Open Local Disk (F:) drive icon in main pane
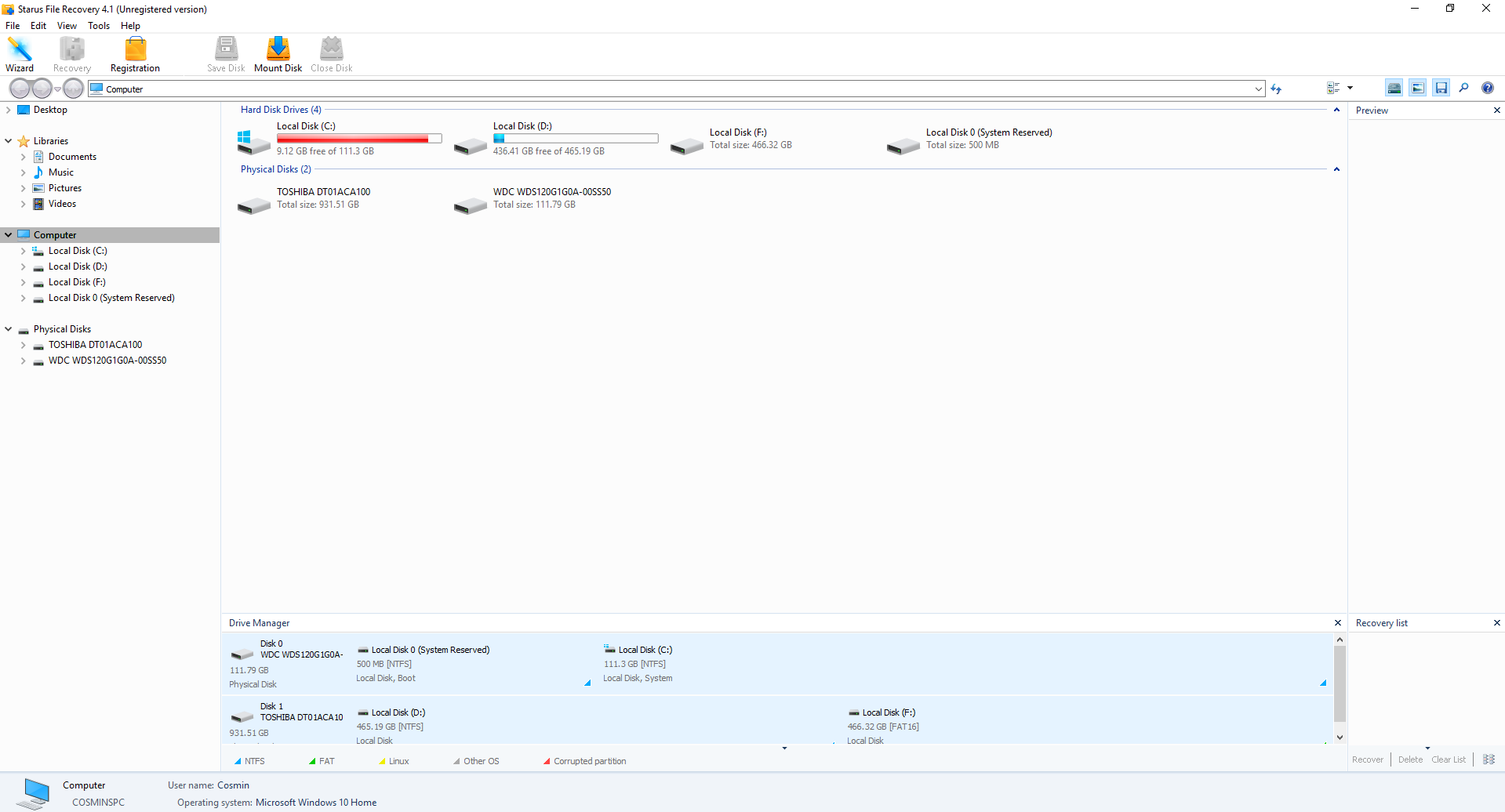The height and width of the screenshot is (812, 1505). (x=687, y=146)
